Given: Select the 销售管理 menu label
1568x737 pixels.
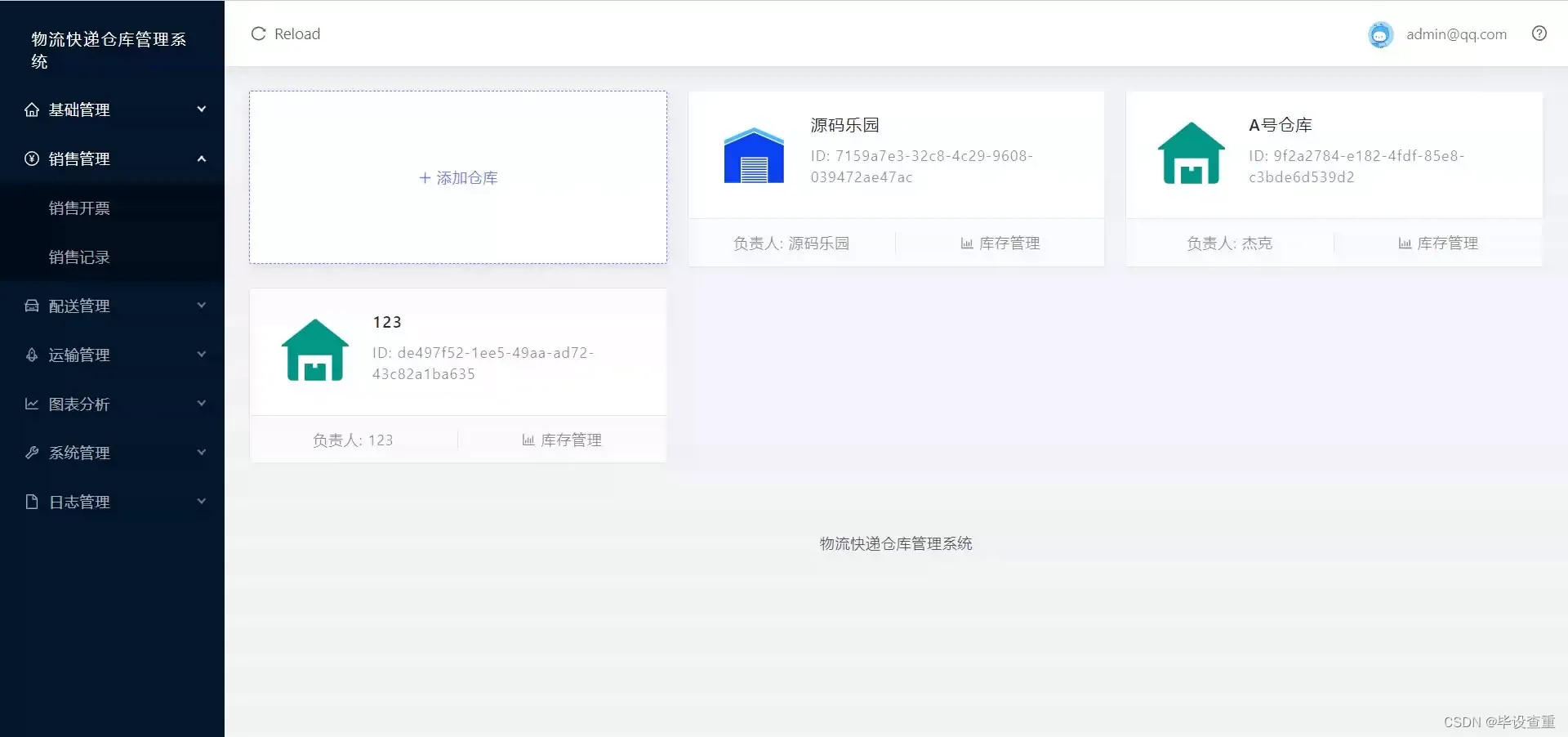Looking at the screenshot, I should point(79,159).
